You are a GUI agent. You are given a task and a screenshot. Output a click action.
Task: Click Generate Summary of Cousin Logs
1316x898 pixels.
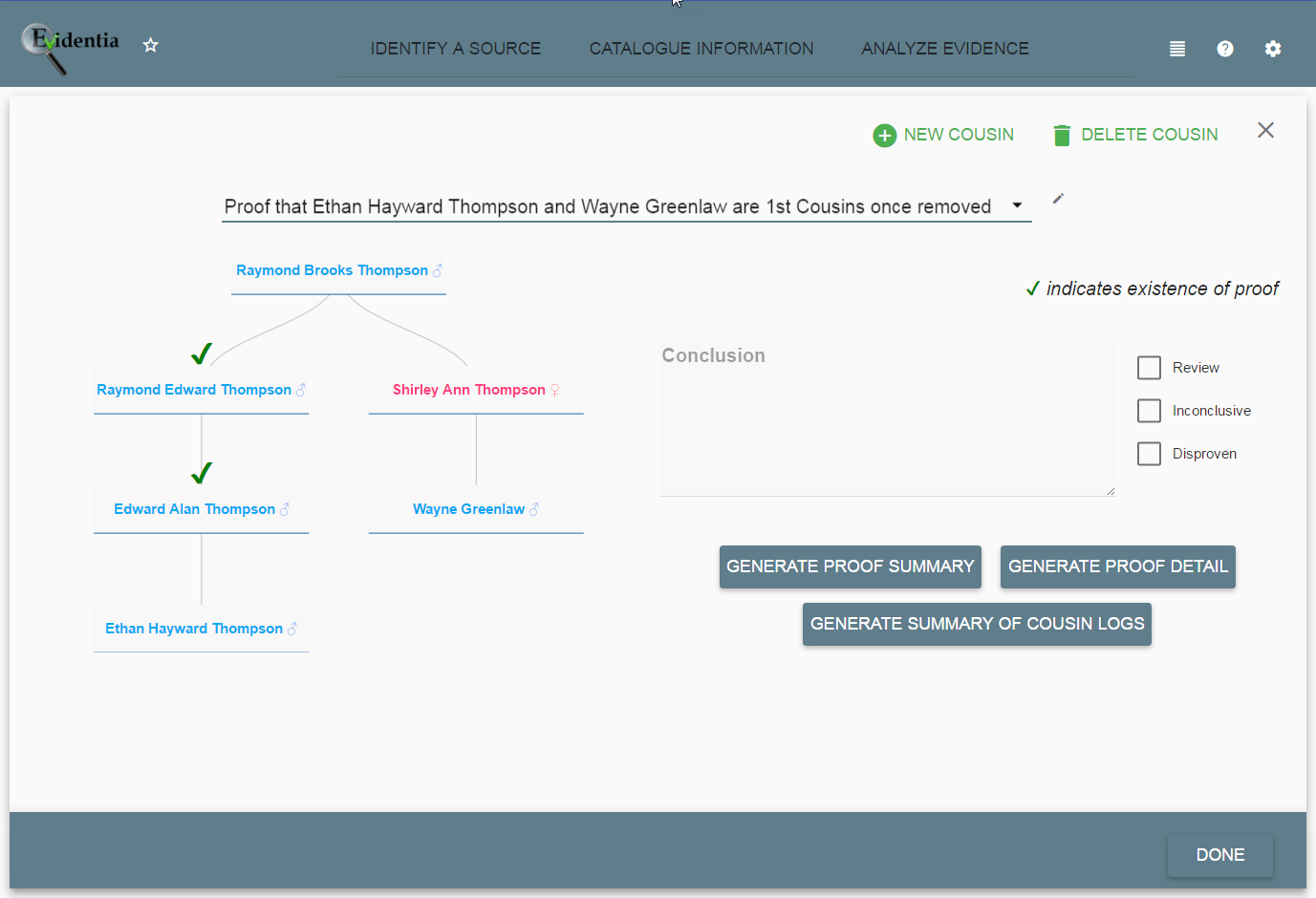click(977, 624)
